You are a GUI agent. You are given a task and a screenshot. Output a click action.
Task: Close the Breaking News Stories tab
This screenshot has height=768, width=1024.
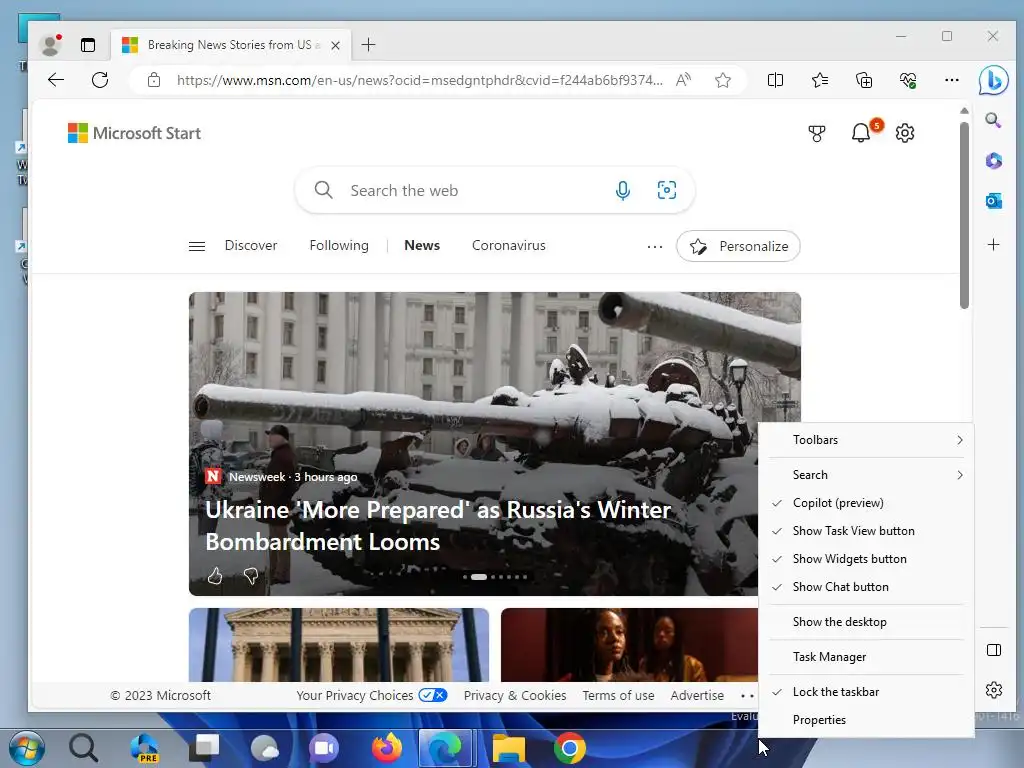tap(335, 45)
